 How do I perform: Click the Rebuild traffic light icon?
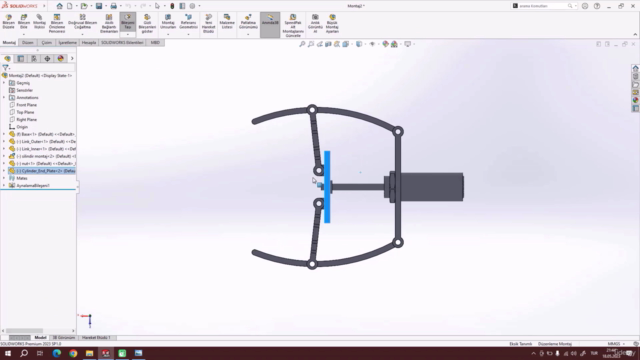coord(172,6)
